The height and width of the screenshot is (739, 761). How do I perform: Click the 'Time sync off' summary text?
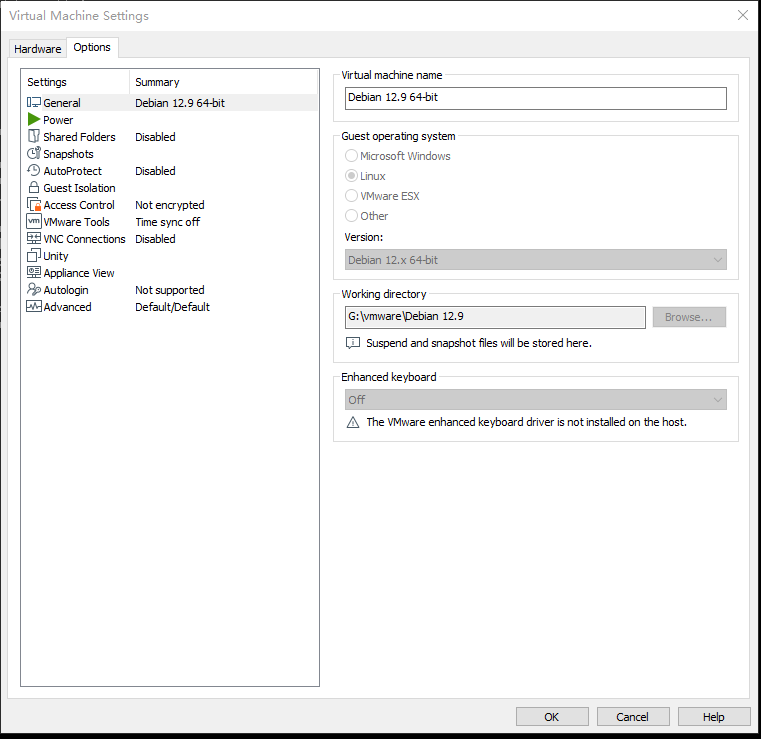tap(167, 222)
